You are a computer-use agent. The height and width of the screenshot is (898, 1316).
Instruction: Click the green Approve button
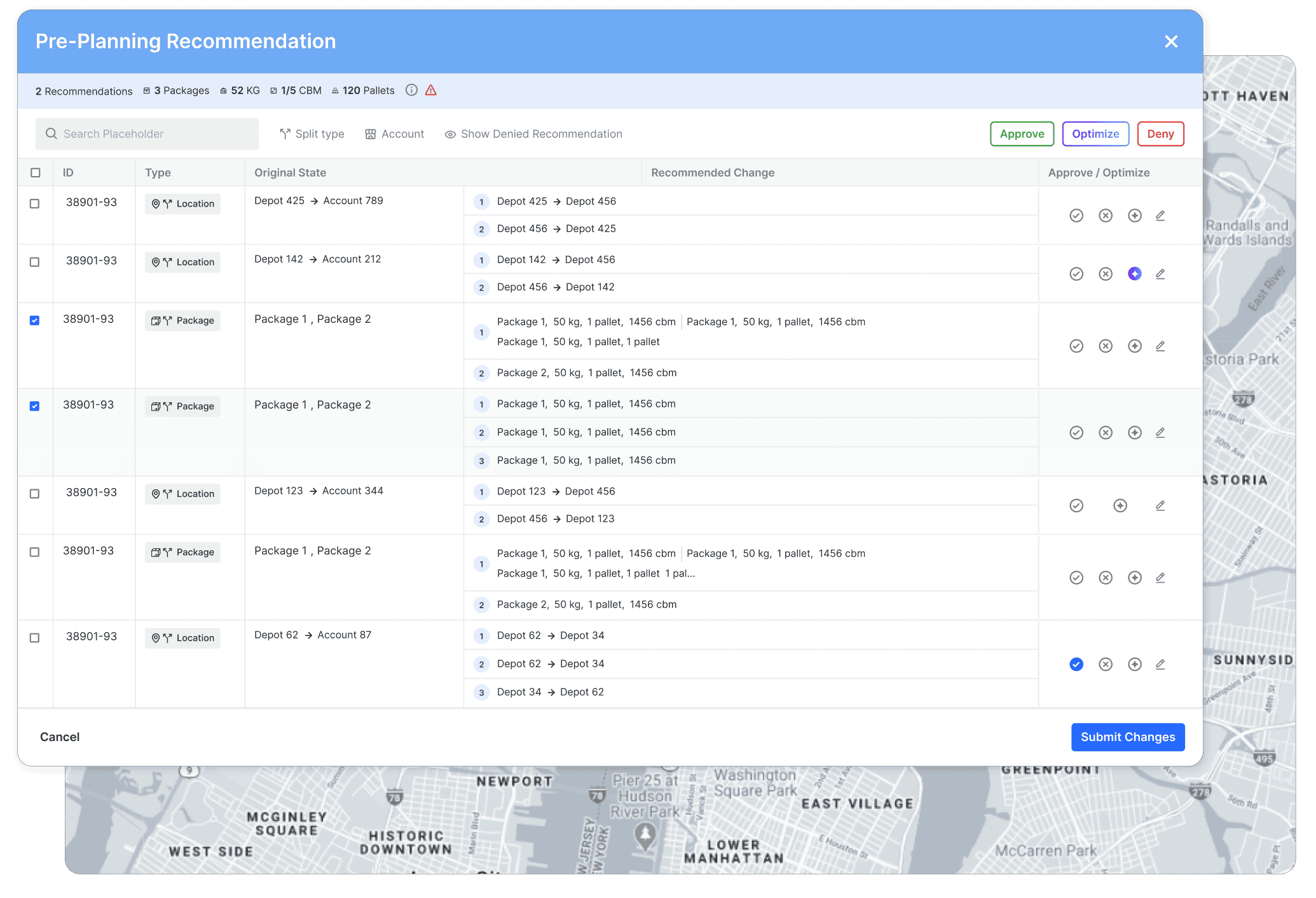coord(1022,134)
